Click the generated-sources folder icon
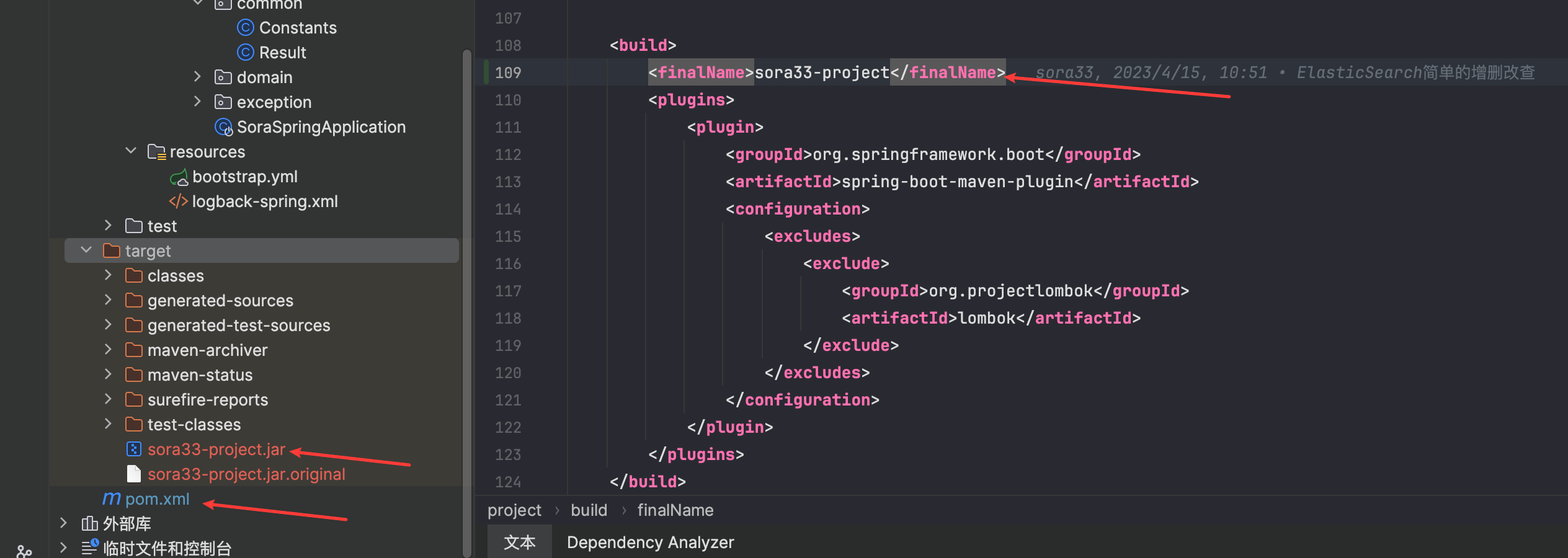1568x558 pixels. tap(133, 300)
